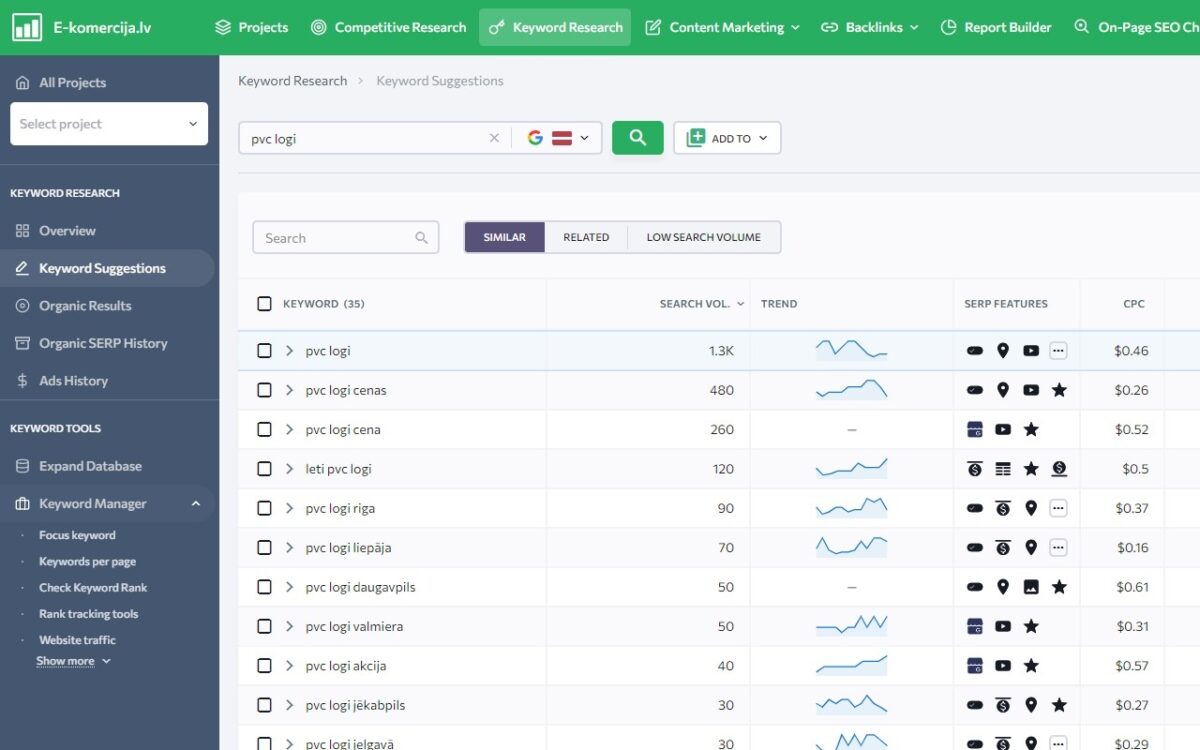Expand the leti pvc logi keyword row
This screenshot has height=750, width=1200.
[289, 469]
